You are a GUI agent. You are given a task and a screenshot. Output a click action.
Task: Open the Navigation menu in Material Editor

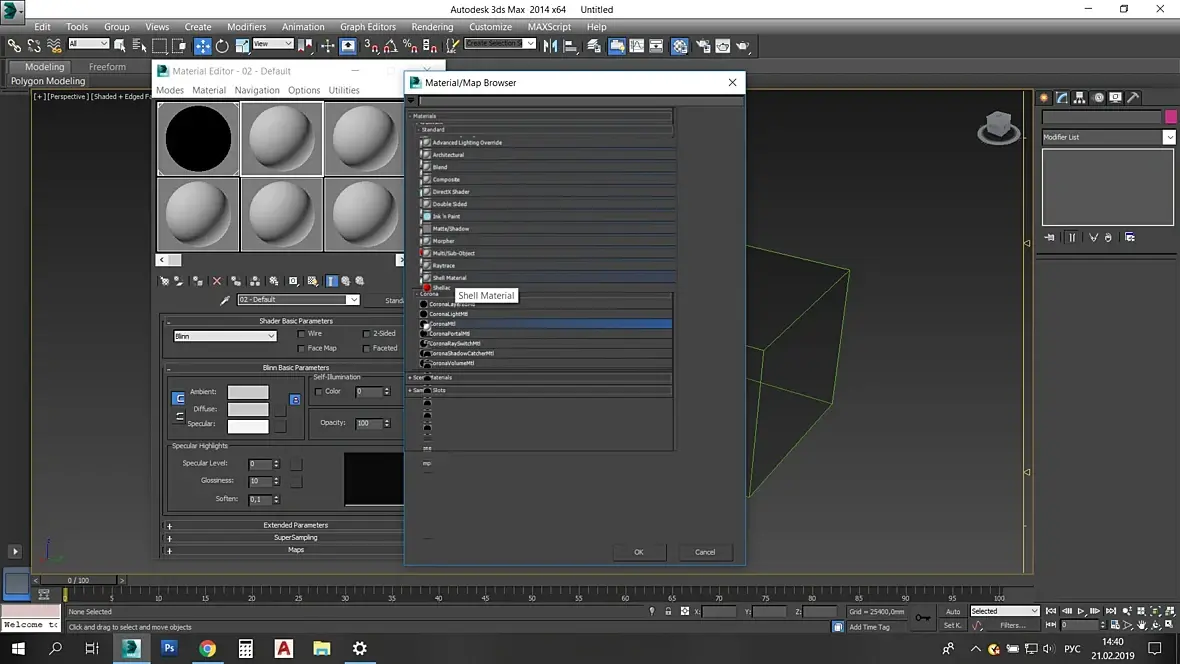click(x=257, y=90)
